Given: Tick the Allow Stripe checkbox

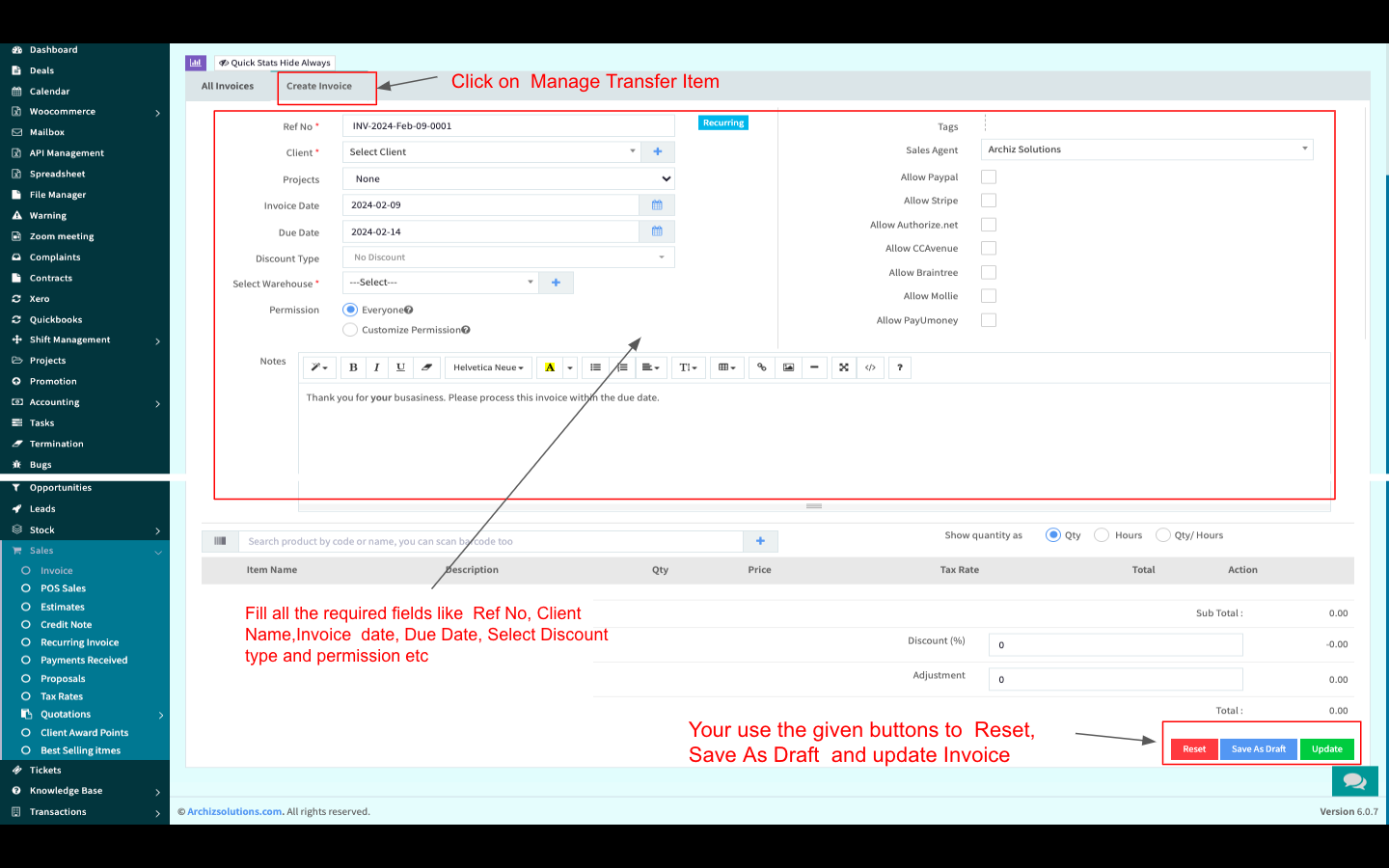Looking at the screenshot, I should click(x=989, y=201).
